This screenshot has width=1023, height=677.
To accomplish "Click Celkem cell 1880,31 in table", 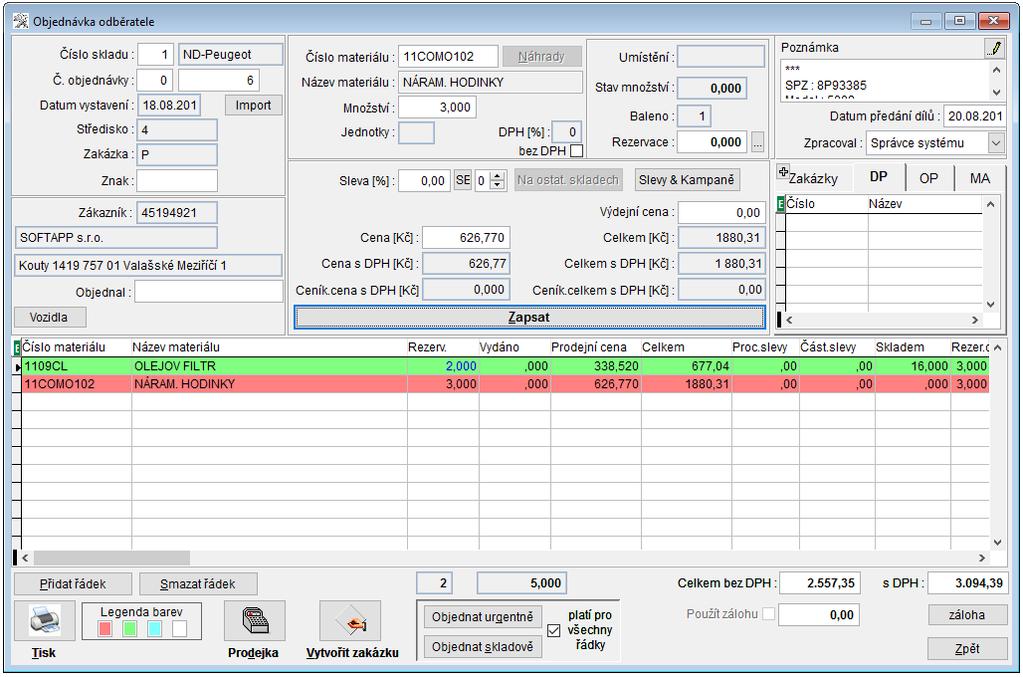I will click(686, 384).
